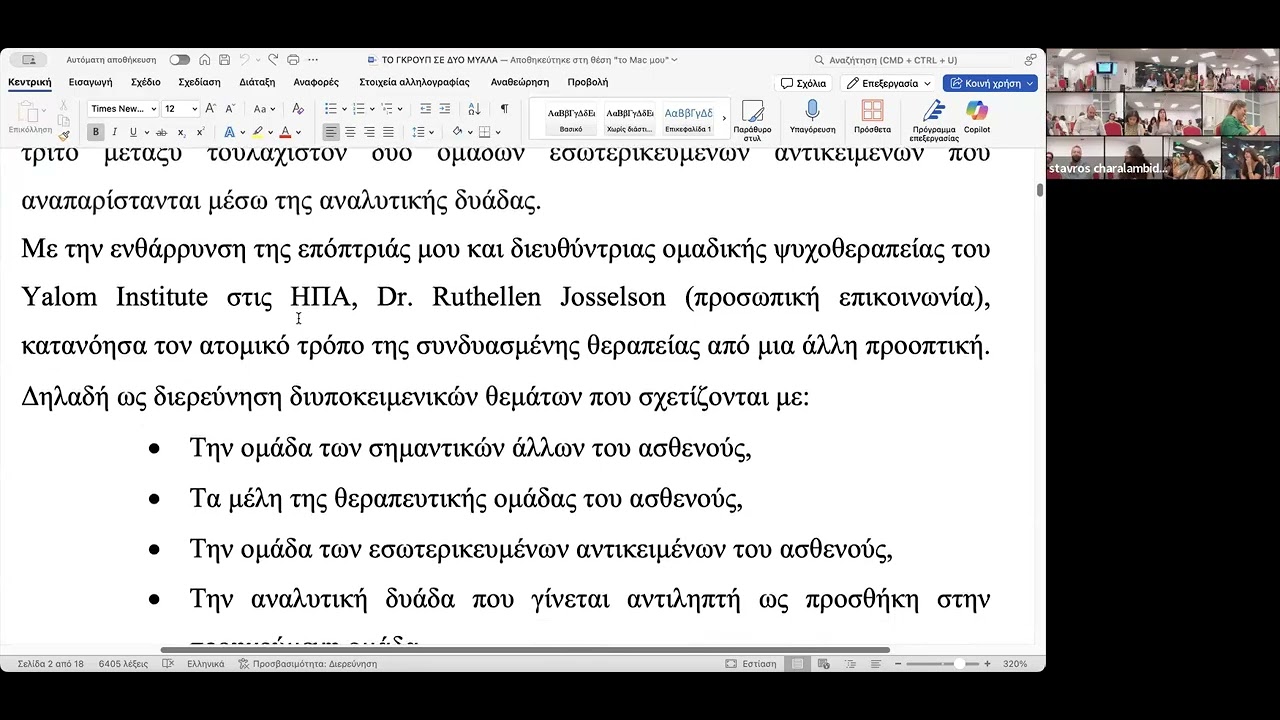Increase paragraph indent
This screenshot has width=1280, height=720.
444,108
